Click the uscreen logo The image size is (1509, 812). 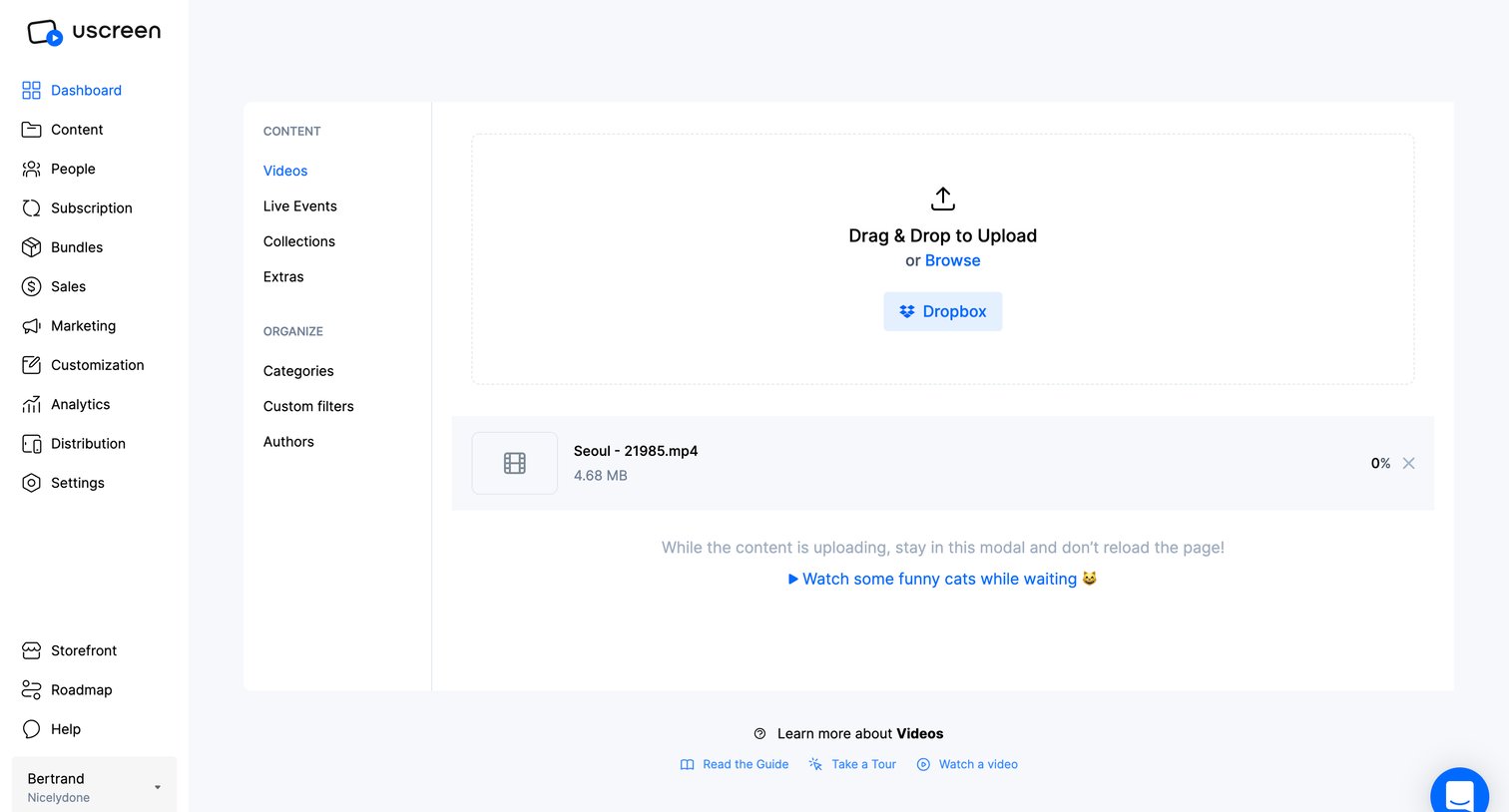coord(94,32)
